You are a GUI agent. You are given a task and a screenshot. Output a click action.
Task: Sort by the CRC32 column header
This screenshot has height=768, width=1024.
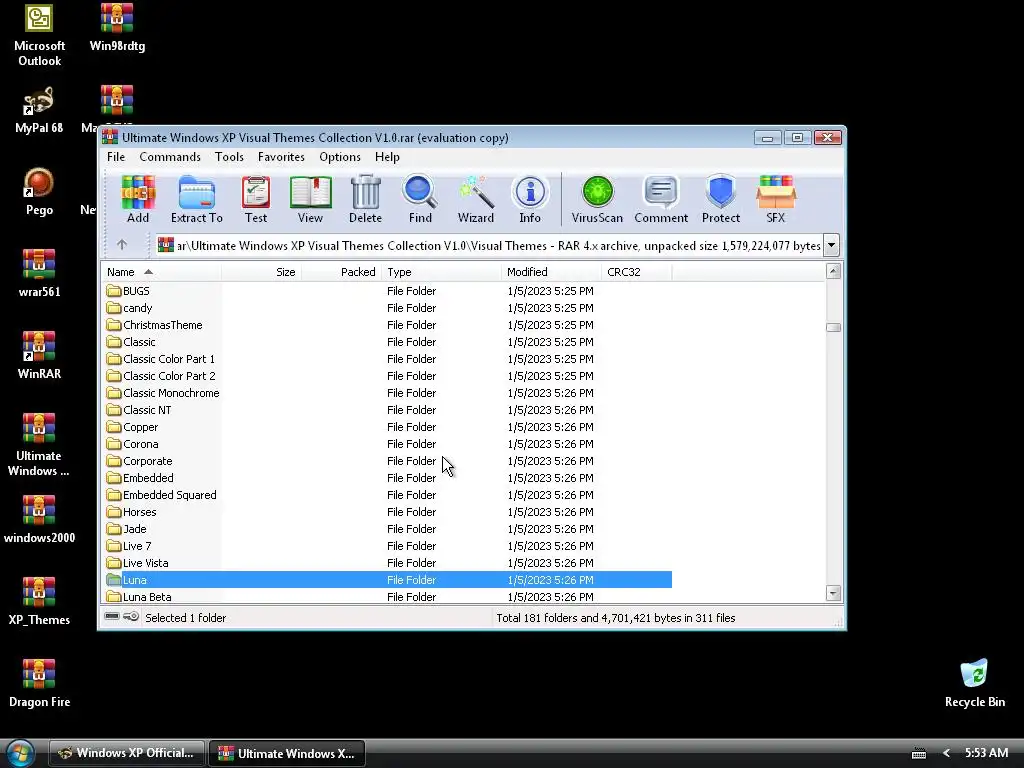tap(637, 272)
